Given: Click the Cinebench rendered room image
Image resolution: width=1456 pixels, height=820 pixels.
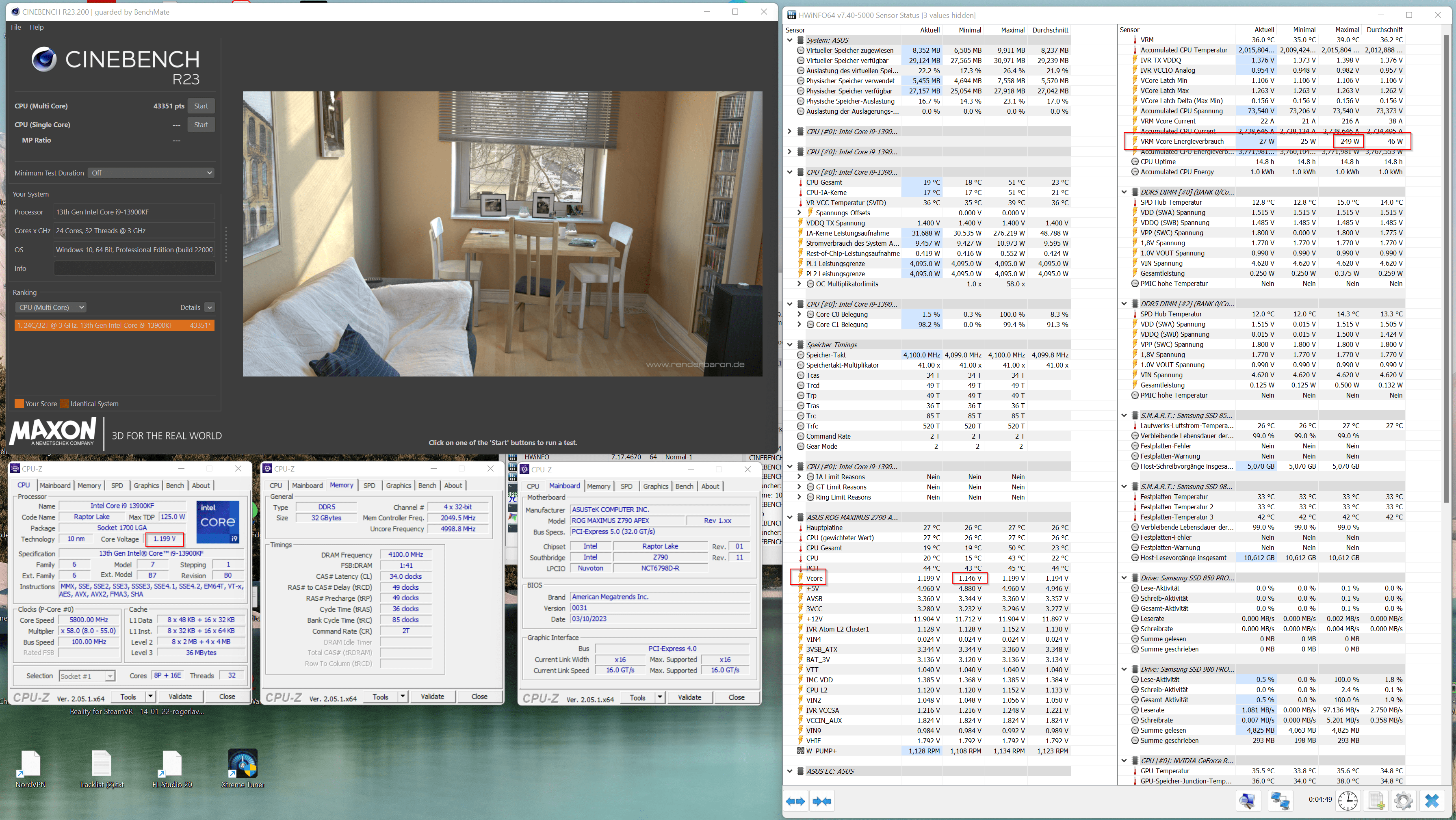Looking at the screenshot, I should click(x=503, y=234).
